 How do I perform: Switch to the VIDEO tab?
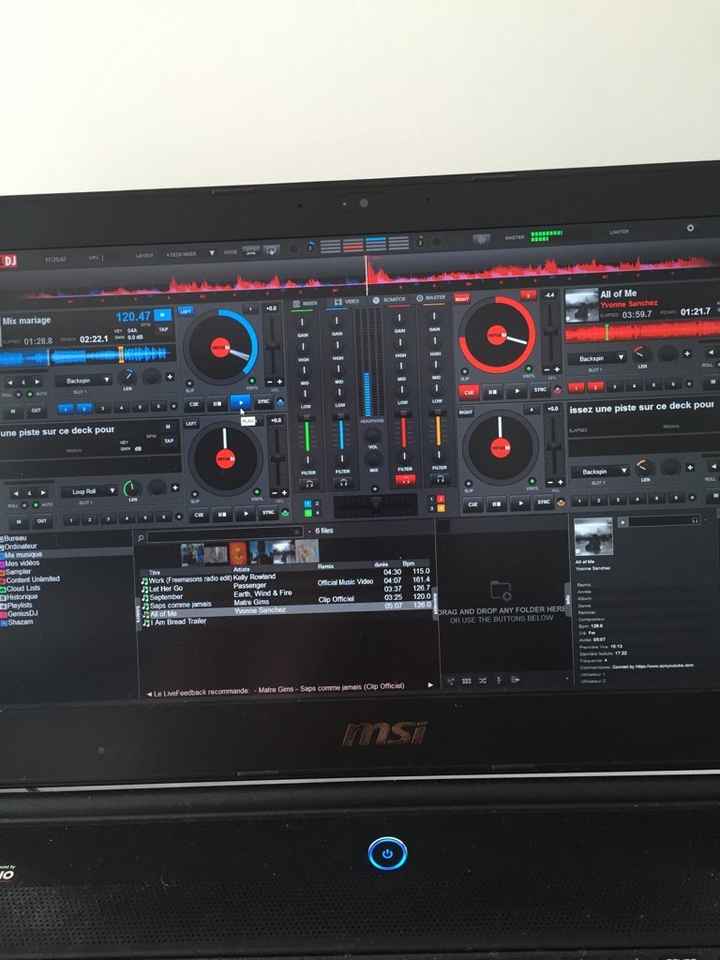pyautogui.click(x=346, y=302)
